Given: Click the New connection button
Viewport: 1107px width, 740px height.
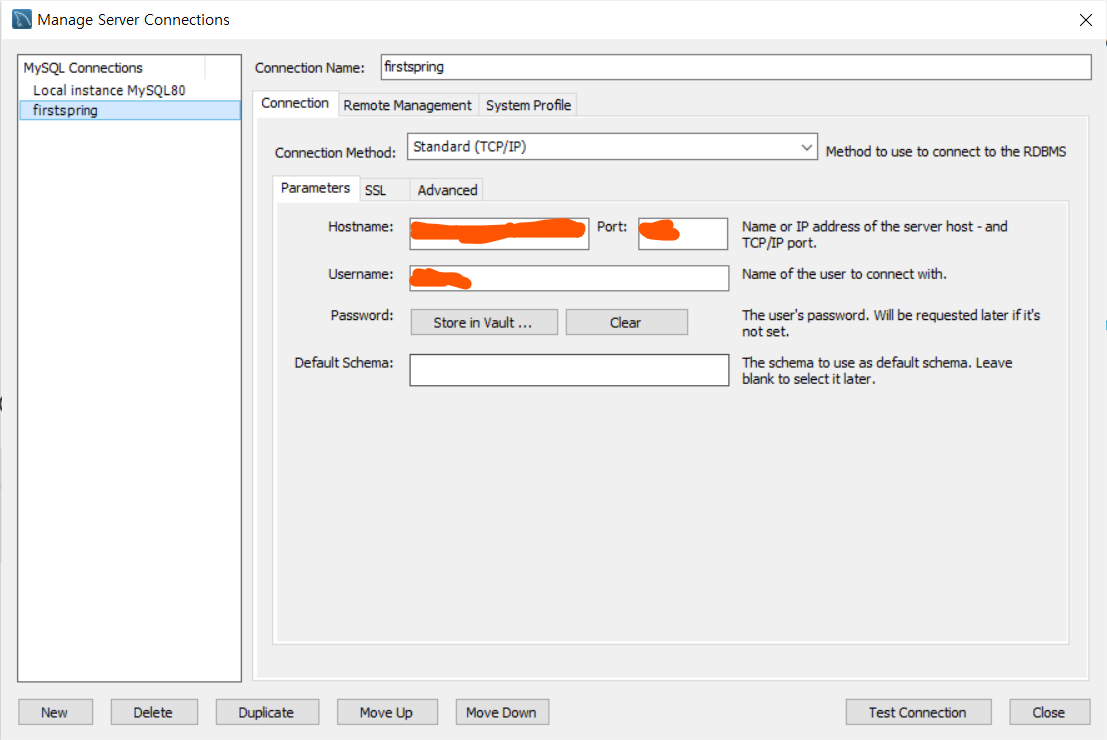Looking at the screenshot, I should click(55, 712).
